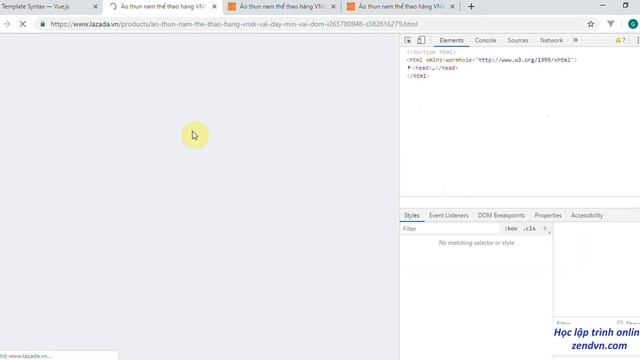The width and height of the screenshot is (640, 360).
Task: Open the Accessibility sidebar tab
Action: coord(587,216)
